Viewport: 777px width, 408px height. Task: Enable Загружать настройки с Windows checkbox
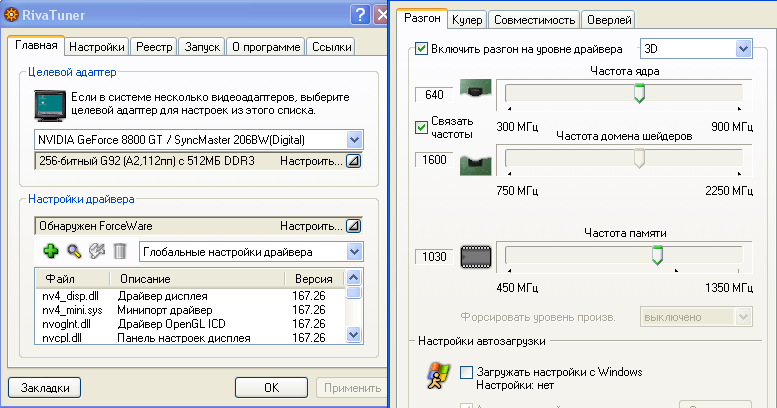pos(466,372)
